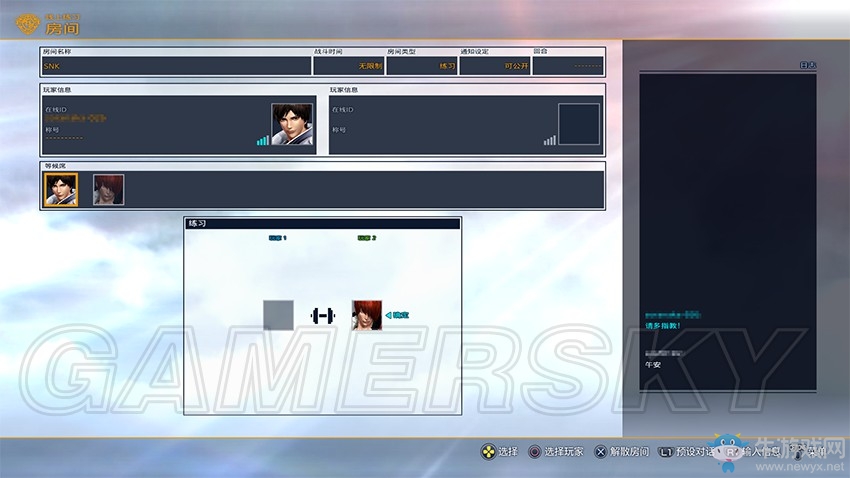850x478 pixels.
Task: Click second player's 称号 label
Action: point(339,130)
